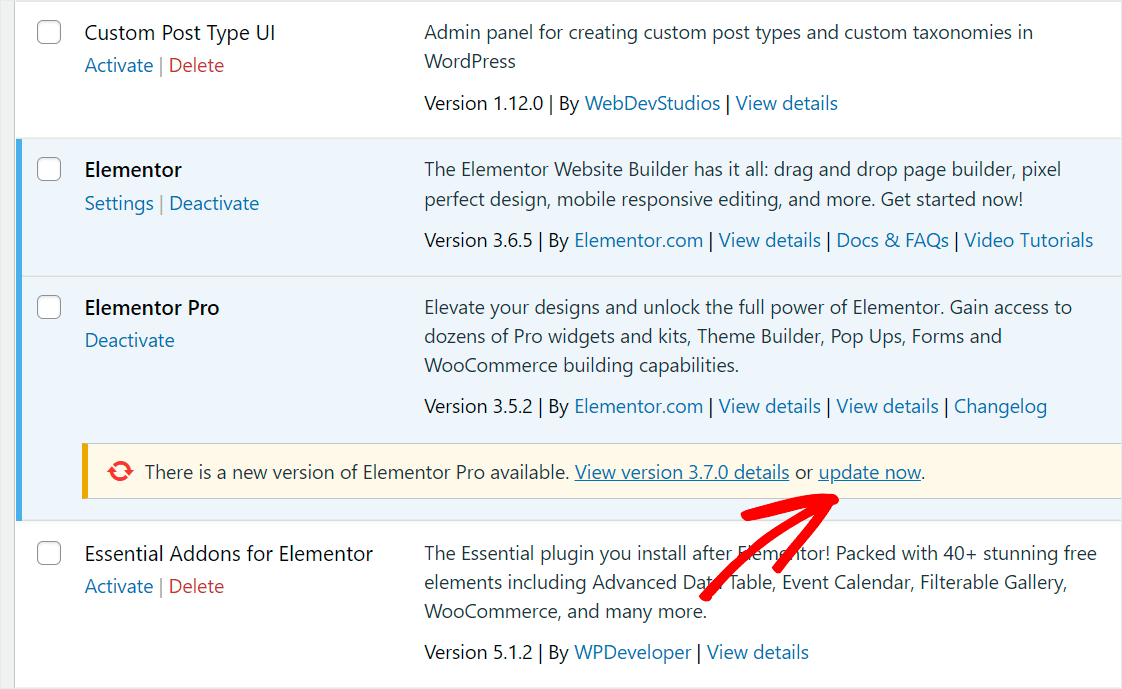The image size is (1122, 689).
Task: Open second View details link before Changelog
Action: pyautogui.click(x=887, y=406)
